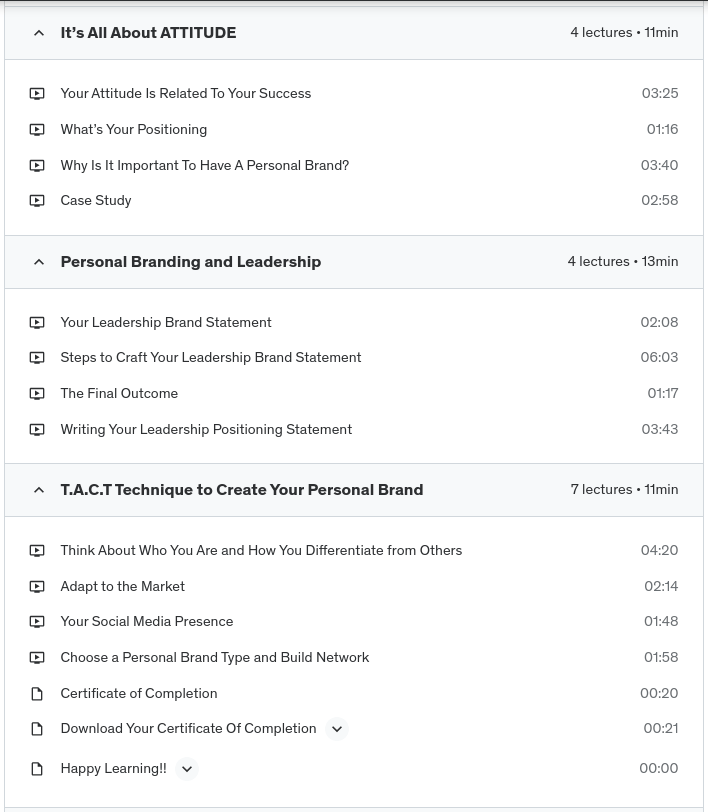
Task: Click video icon beside Case Study lecture
Action: [37, 201]
